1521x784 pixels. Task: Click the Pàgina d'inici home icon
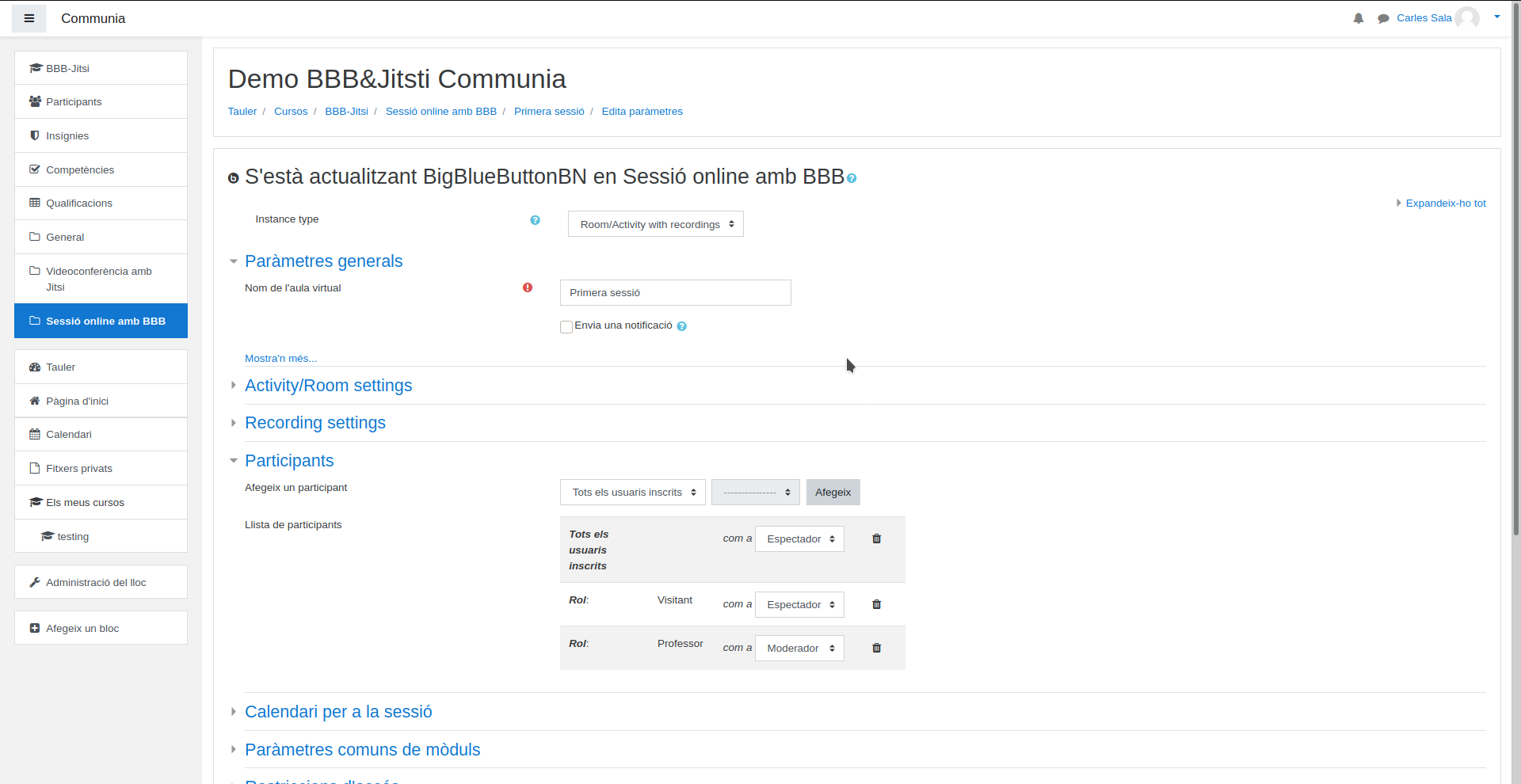35,401
